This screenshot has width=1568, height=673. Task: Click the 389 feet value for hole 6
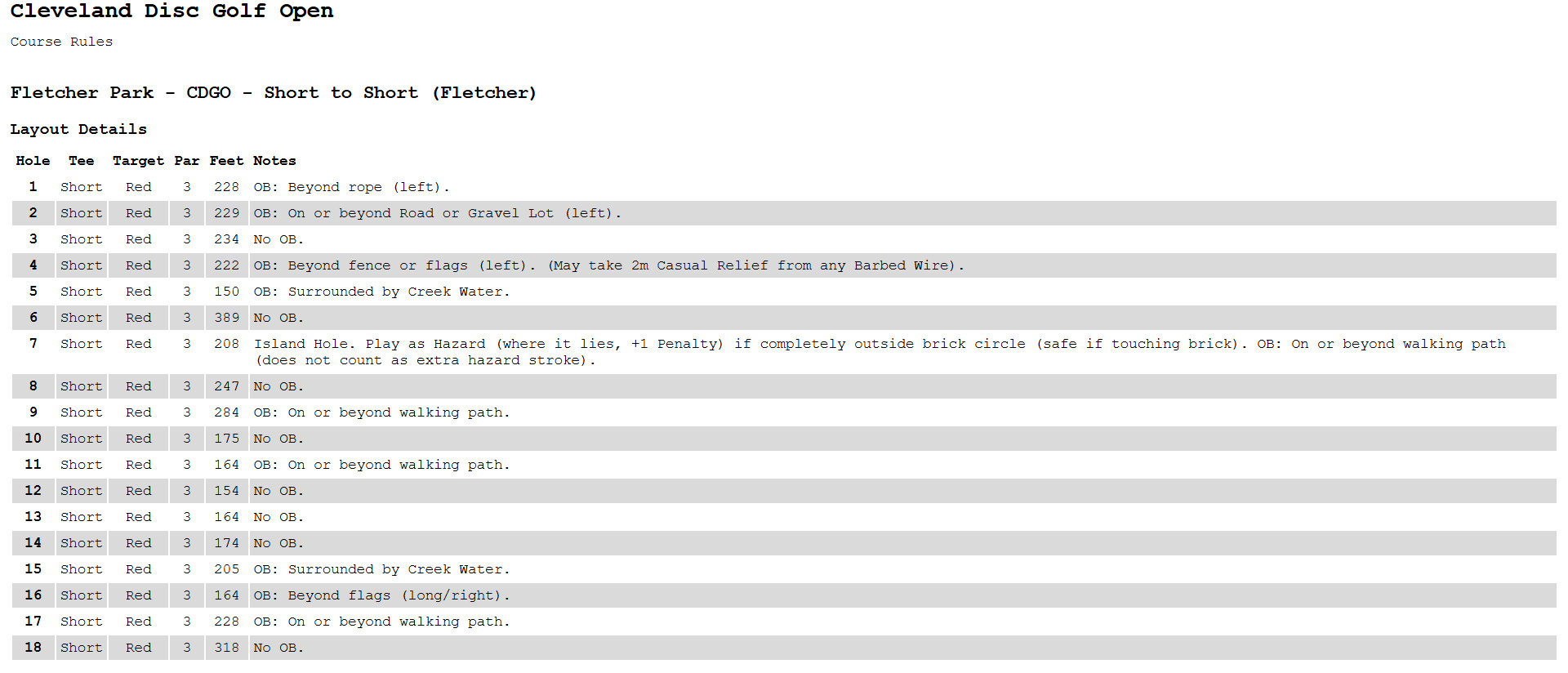coord(226,318)
